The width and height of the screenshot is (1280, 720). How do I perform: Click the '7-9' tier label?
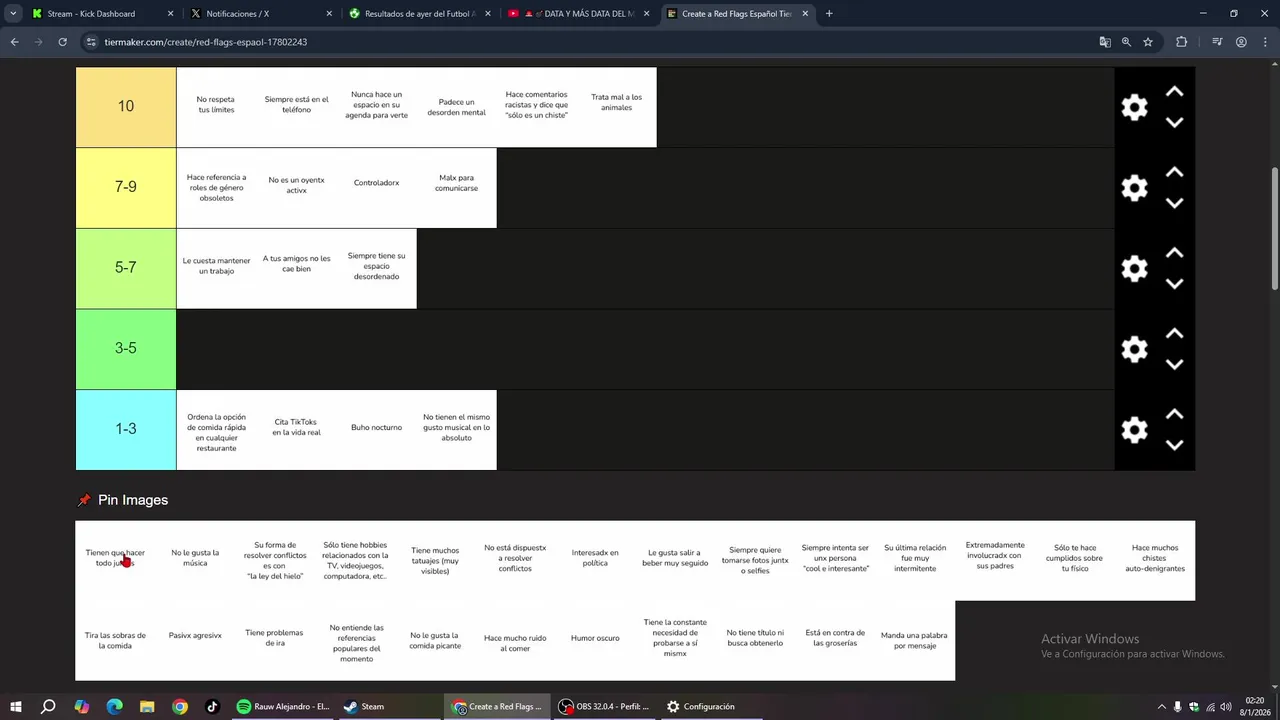(126, 188)
